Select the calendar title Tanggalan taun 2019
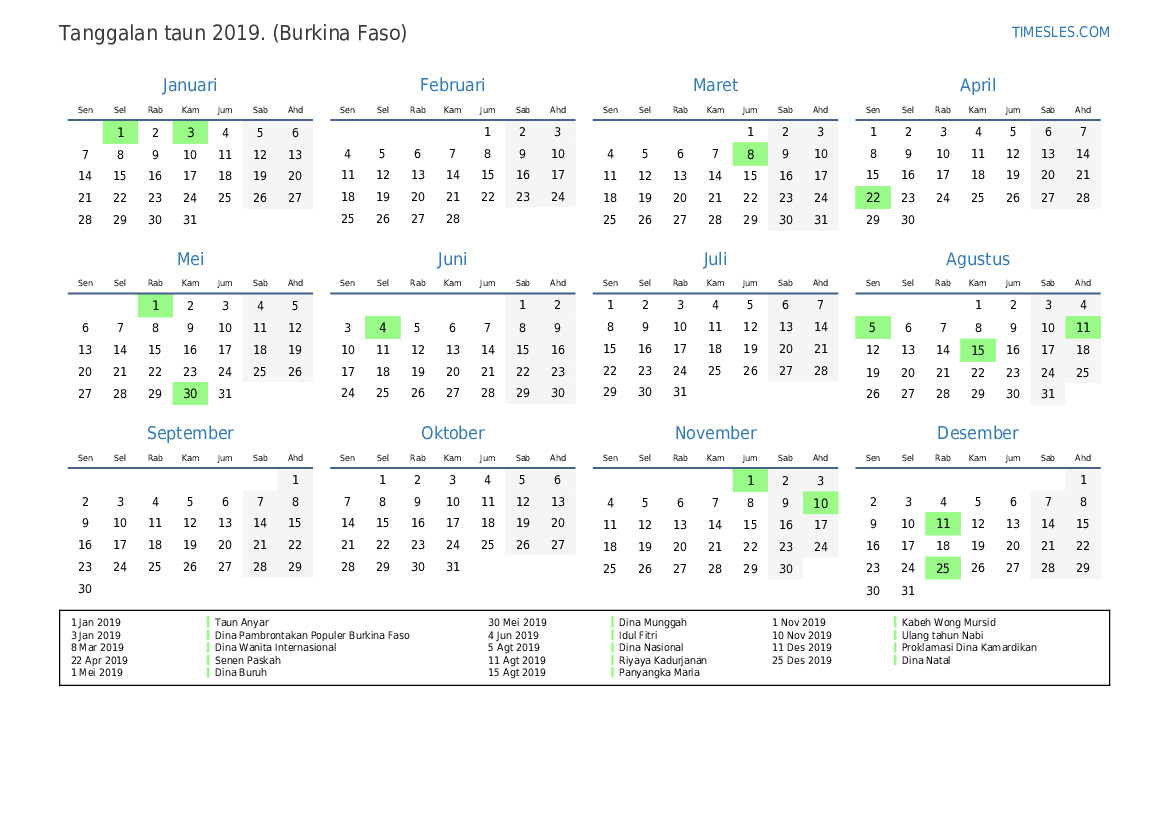 (x=233, y=33)
